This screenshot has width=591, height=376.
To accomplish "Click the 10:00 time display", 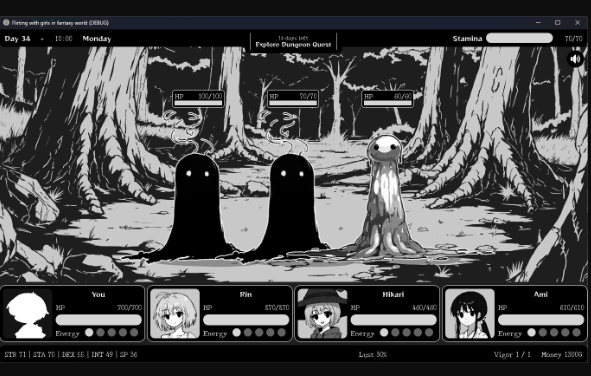I will [63, 38].
